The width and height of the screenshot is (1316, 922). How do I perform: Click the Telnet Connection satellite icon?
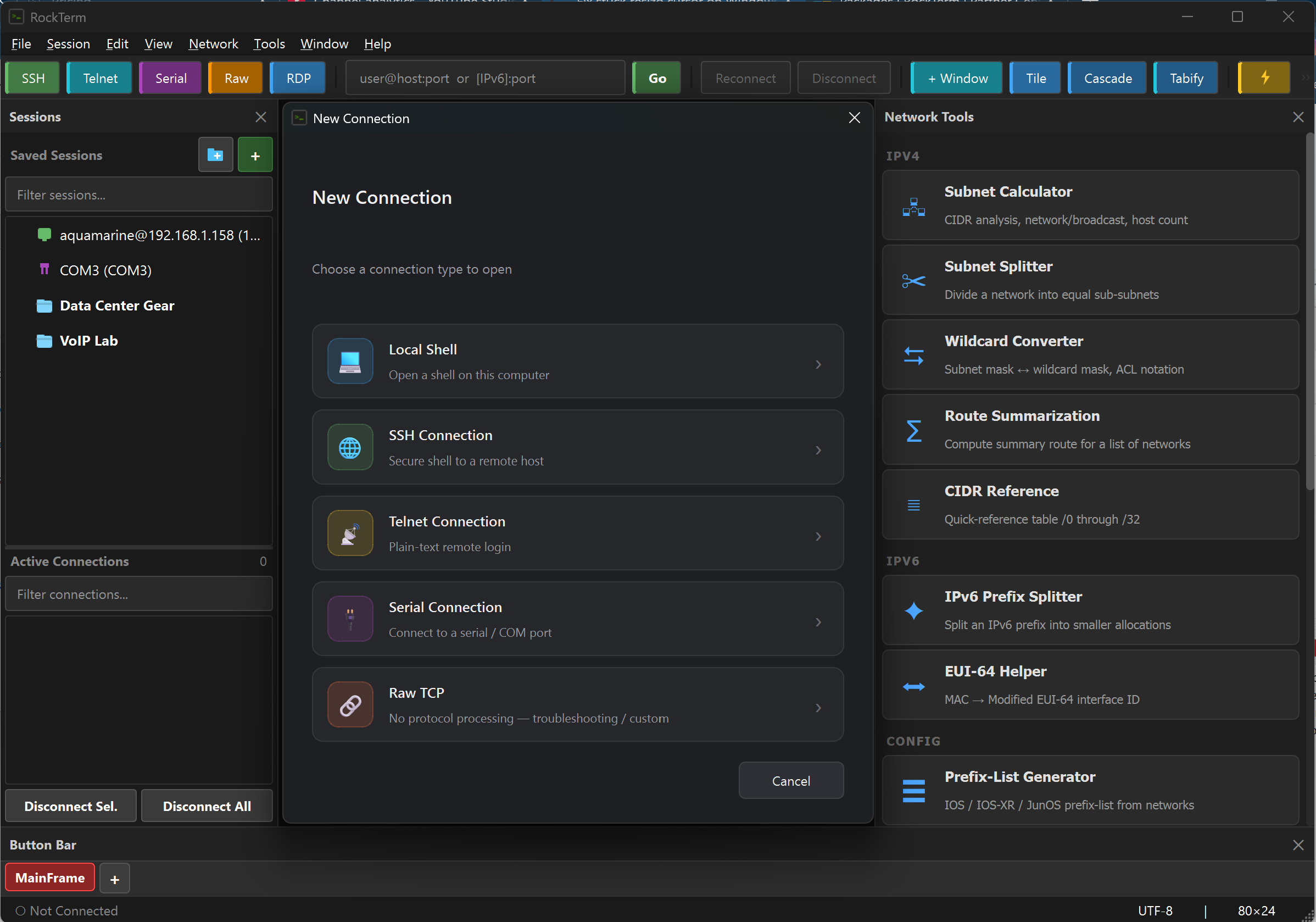coord(350,533)
